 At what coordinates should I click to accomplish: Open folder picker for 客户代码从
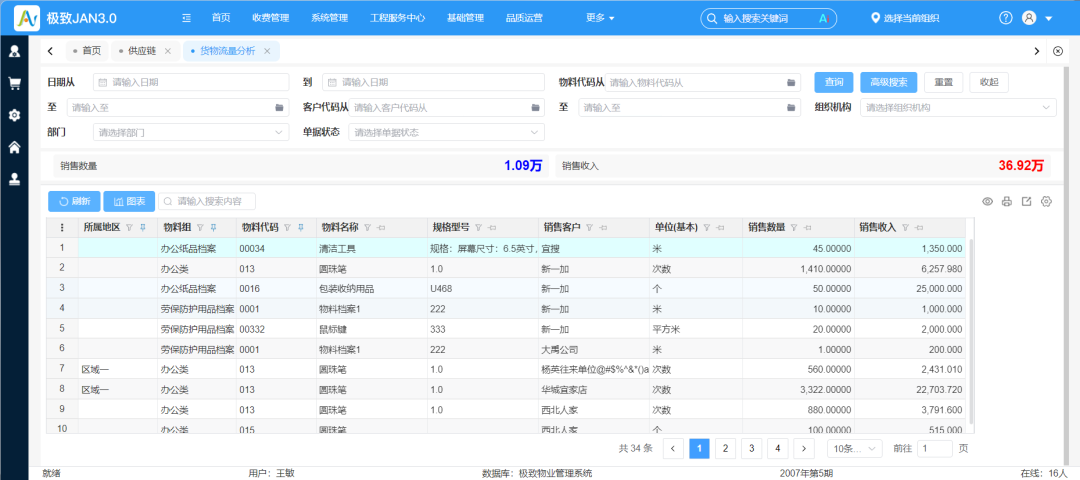pos(535,107)
